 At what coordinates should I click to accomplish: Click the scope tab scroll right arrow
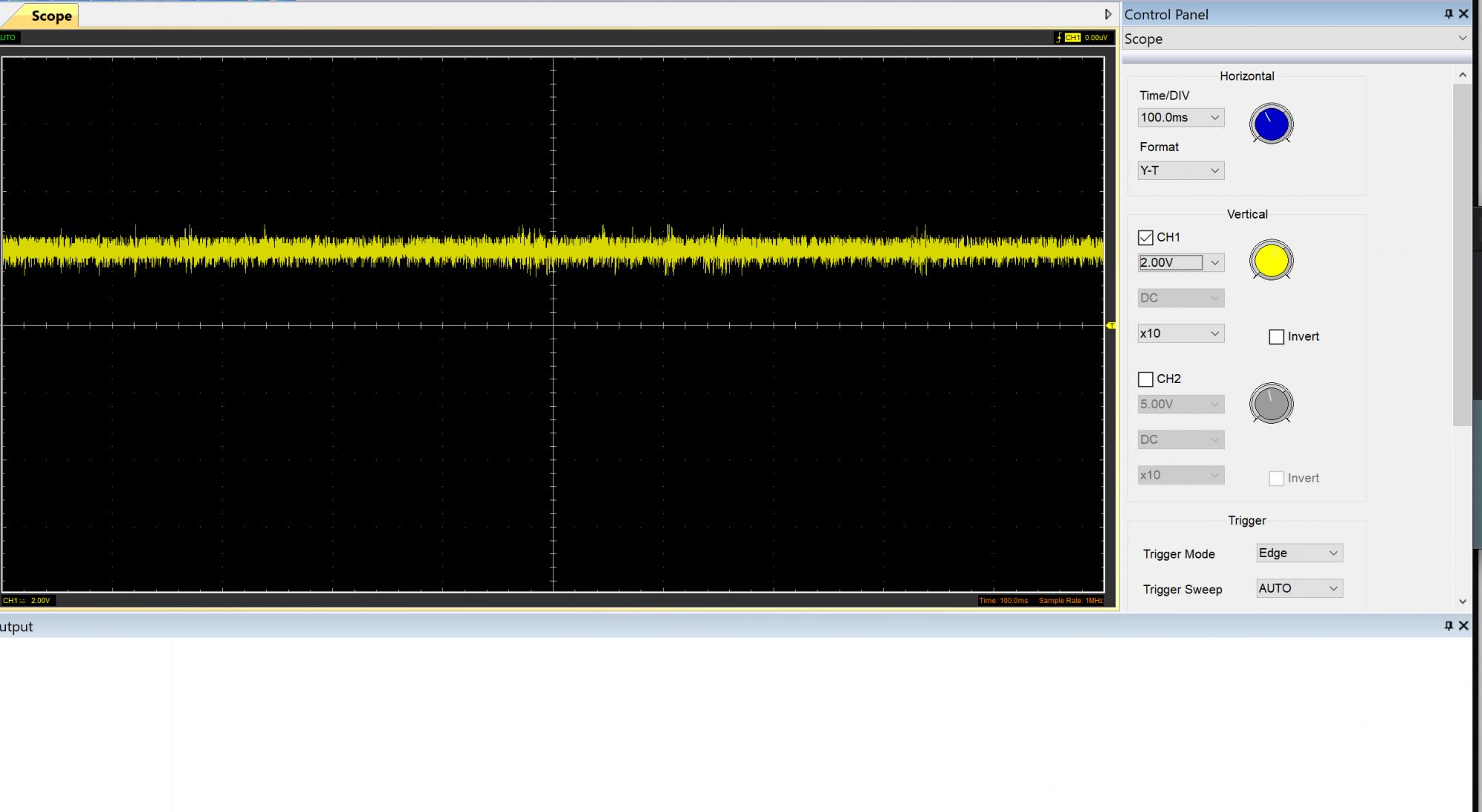[x=1108, y=14]
